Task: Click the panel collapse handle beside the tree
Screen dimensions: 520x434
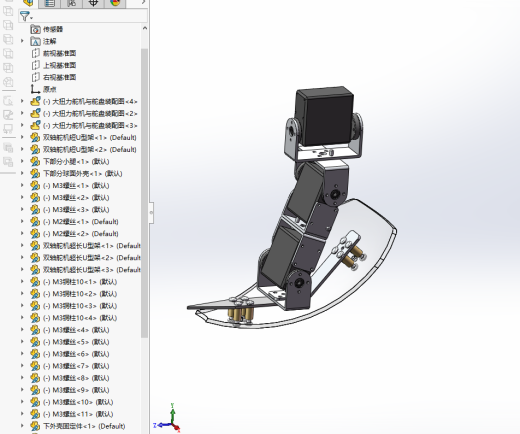Action: (151, 212)
